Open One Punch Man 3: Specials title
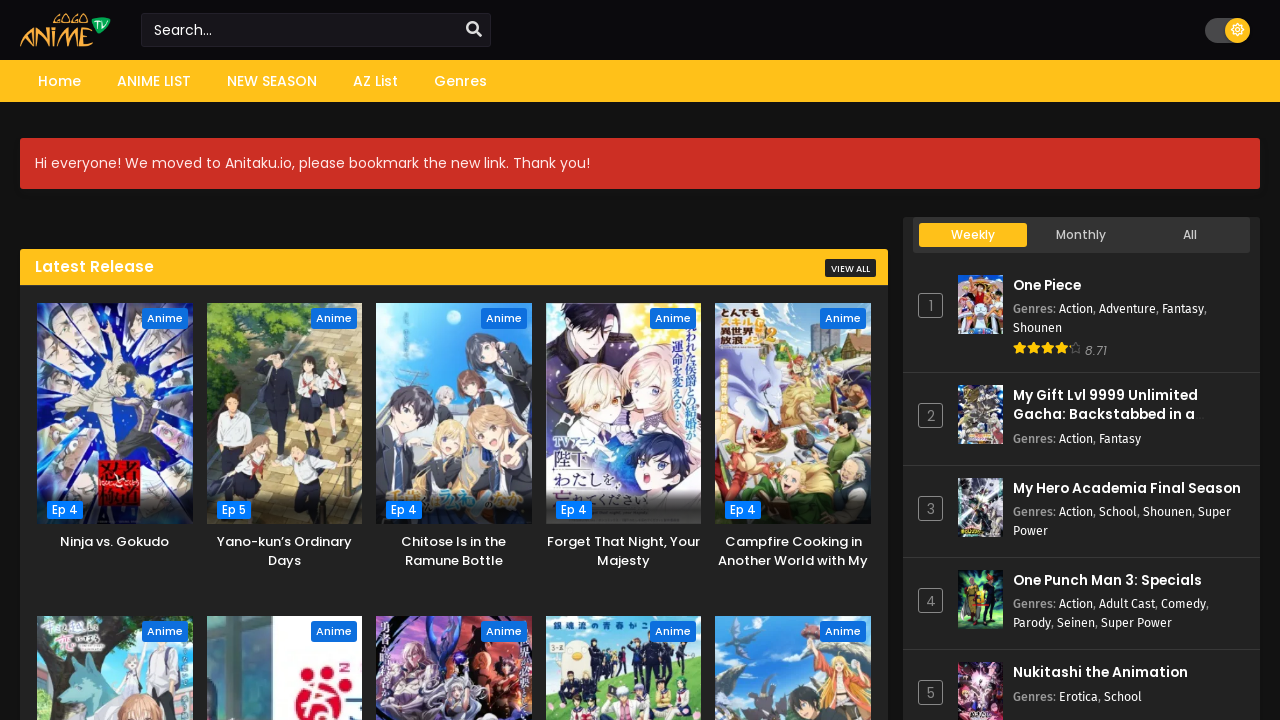1280x720 pixels. coord(1107,580)
